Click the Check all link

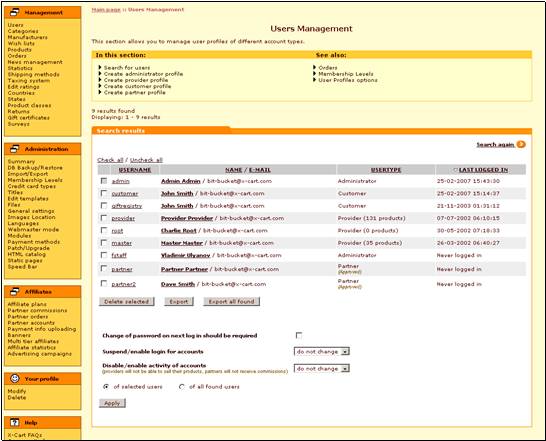click(110, 160)
